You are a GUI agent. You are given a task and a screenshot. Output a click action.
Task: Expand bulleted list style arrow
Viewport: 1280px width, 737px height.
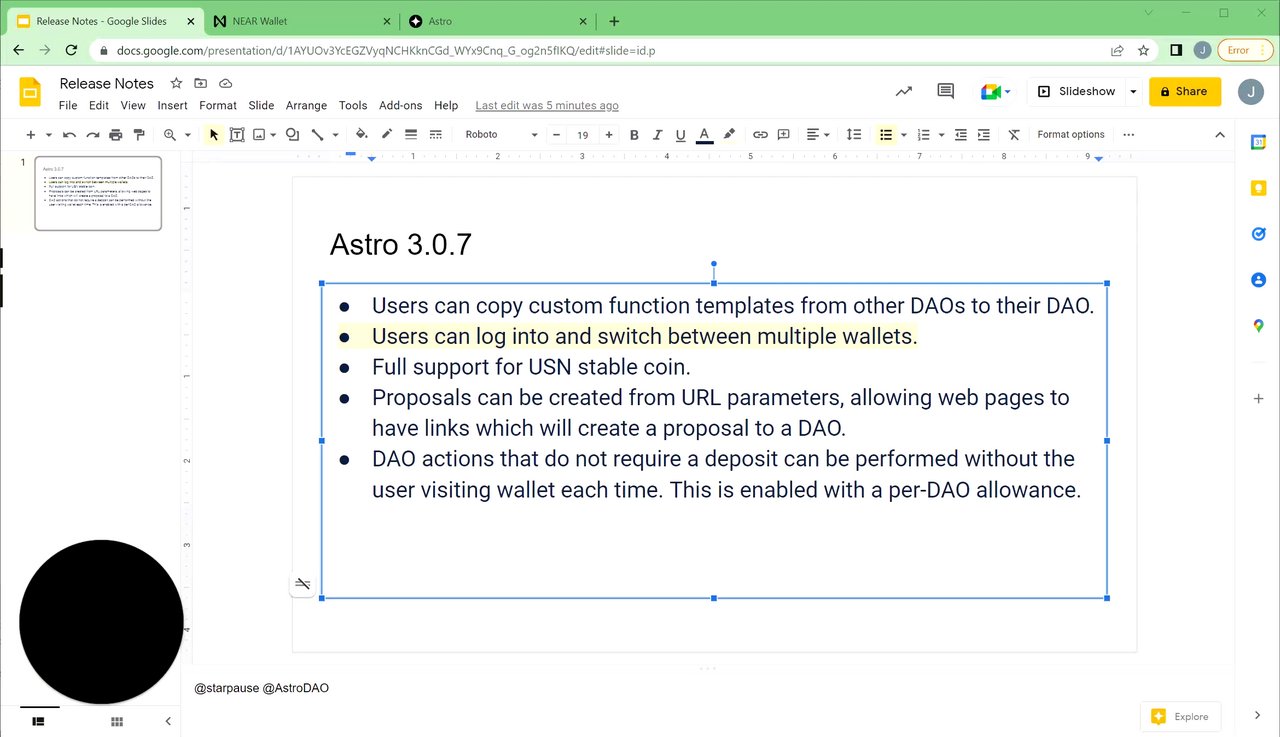[x=904, y=134]
